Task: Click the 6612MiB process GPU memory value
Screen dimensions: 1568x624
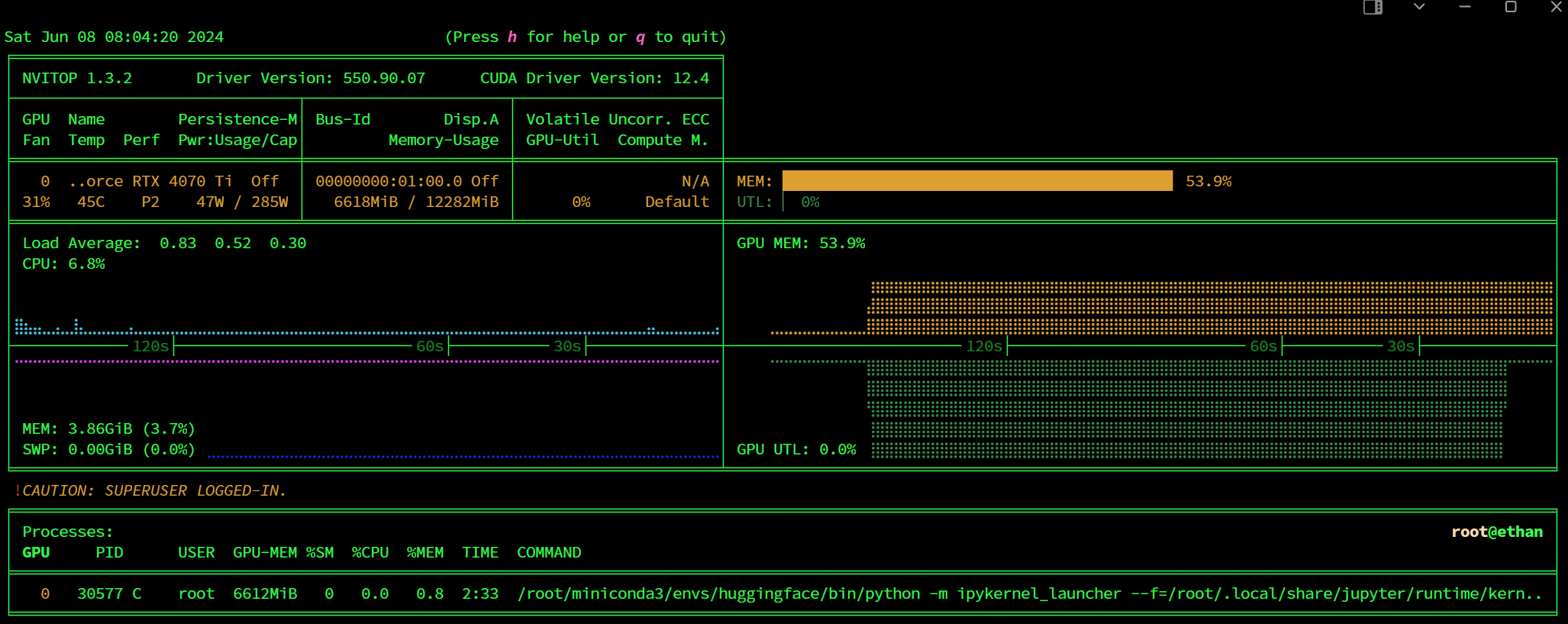Action: [x=265, y=593]
